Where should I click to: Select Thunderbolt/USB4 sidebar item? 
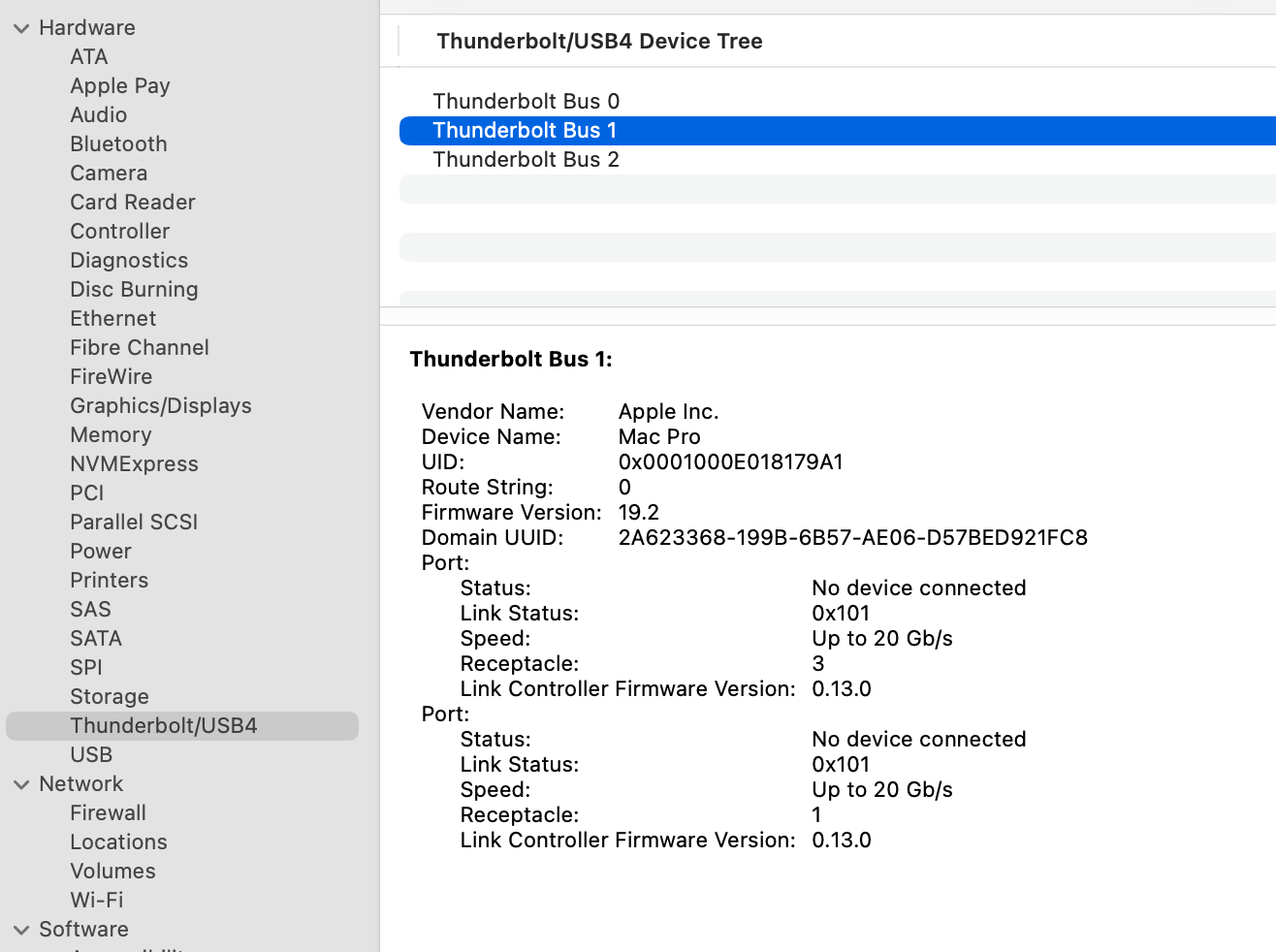pyautogui.click(x=182, y=726)
